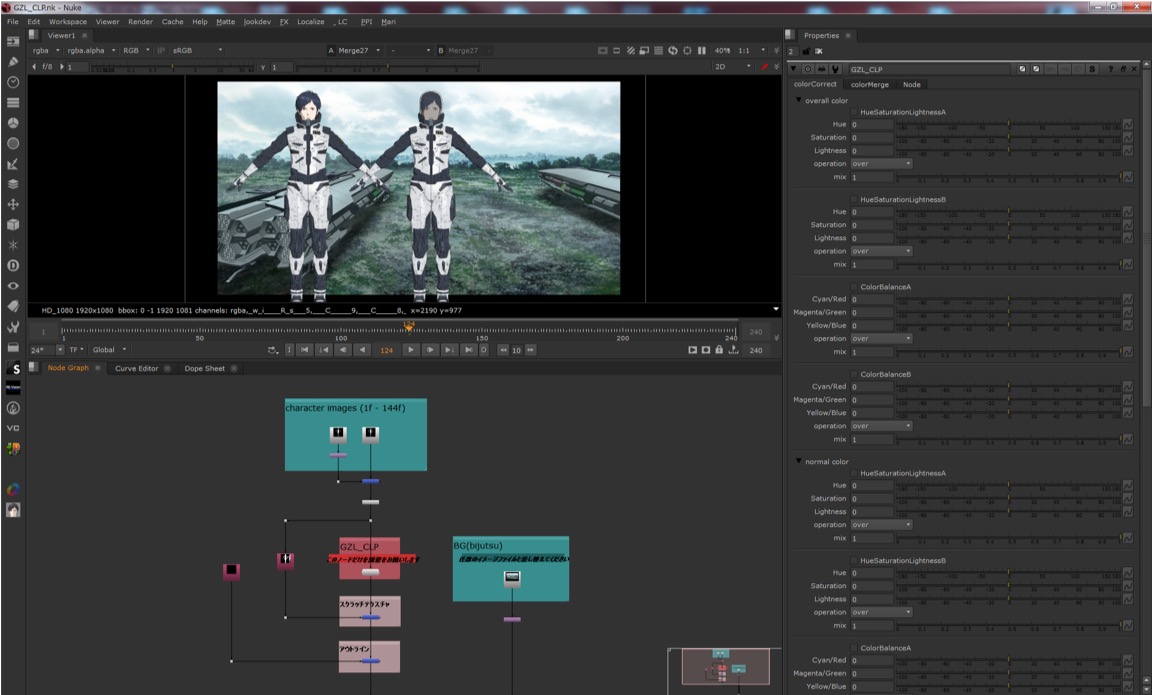This screenshot has width=1152, height=695.
Task: Click the play backward button
Action: 363,350
